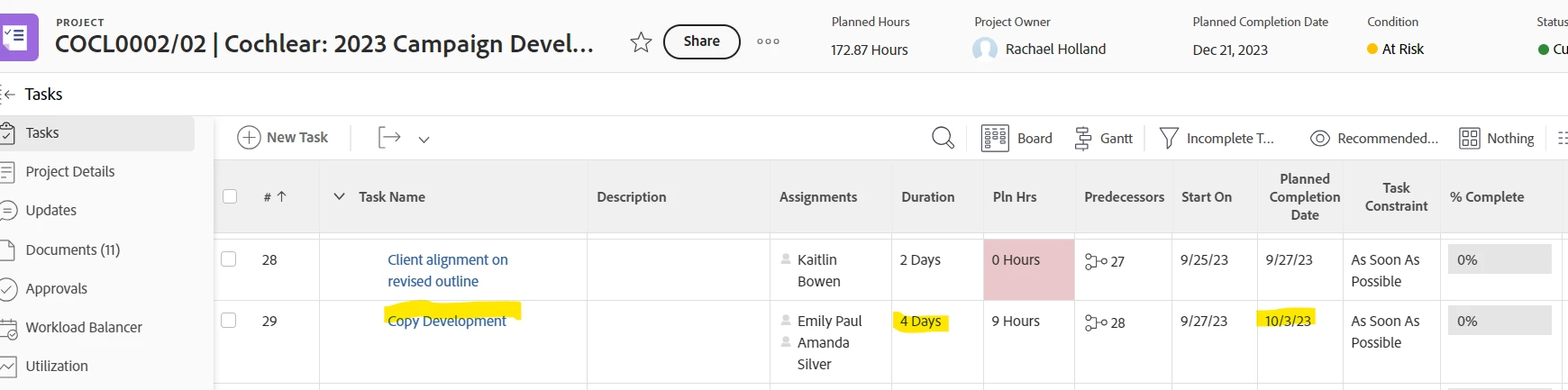Toggle the select-all tasks checkbox
Viewport: 1568px width, 390px height.
[x=230, y=196]
